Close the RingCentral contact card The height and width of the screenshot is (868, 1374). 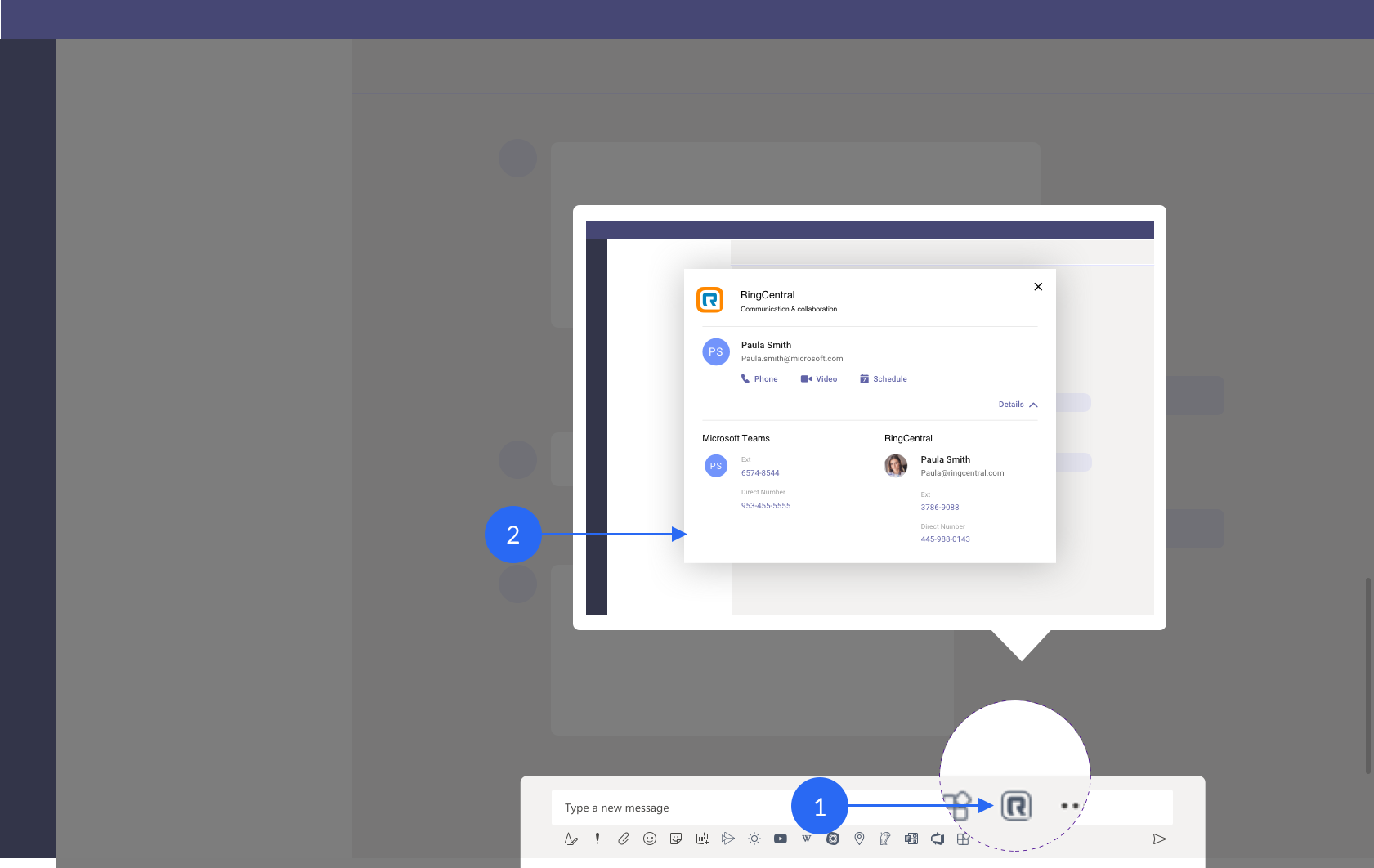pyautogui.click(x=1038, y=287)
